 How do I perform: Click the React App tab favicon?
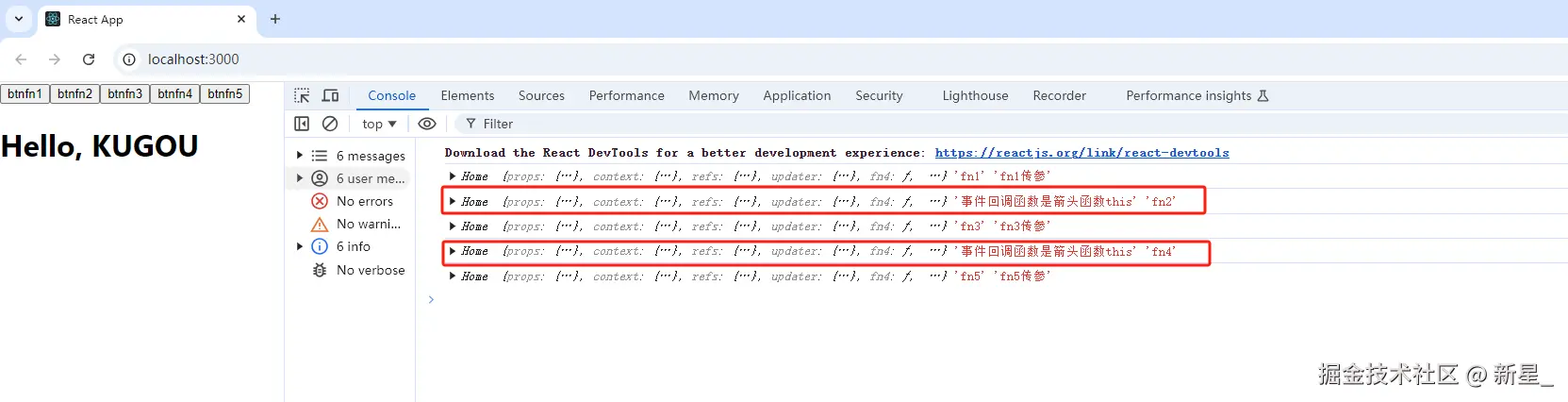coord(53,19)
